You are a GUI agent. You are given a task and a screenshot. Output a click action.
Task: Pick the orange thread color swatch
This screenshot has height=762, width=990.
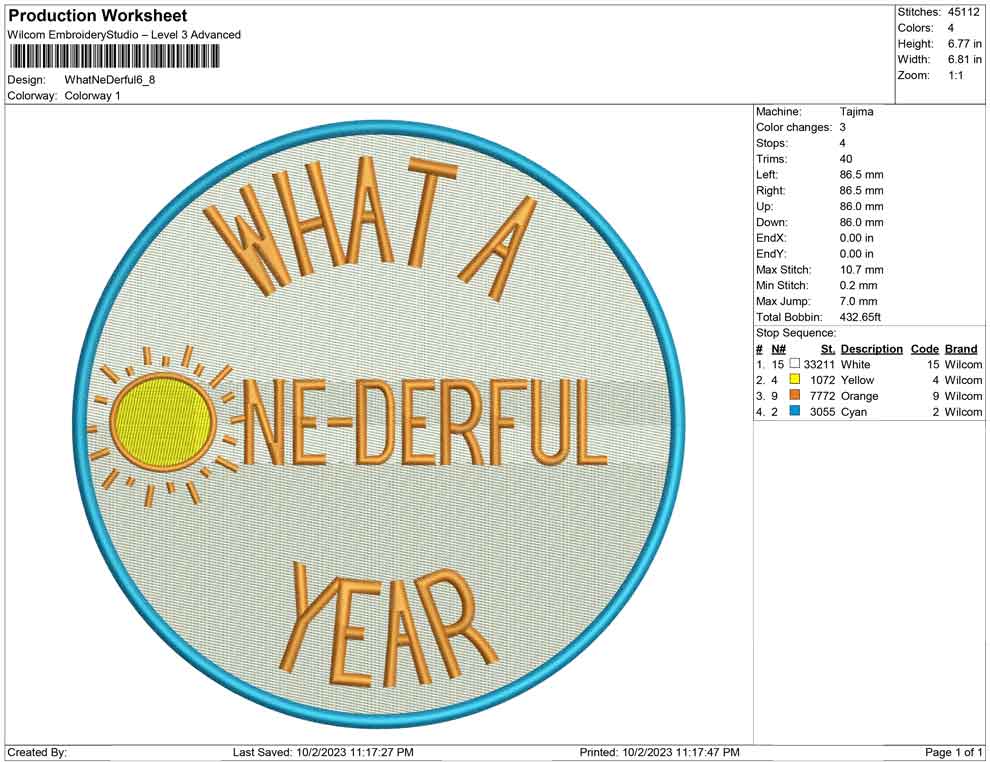tap(795, 396)
